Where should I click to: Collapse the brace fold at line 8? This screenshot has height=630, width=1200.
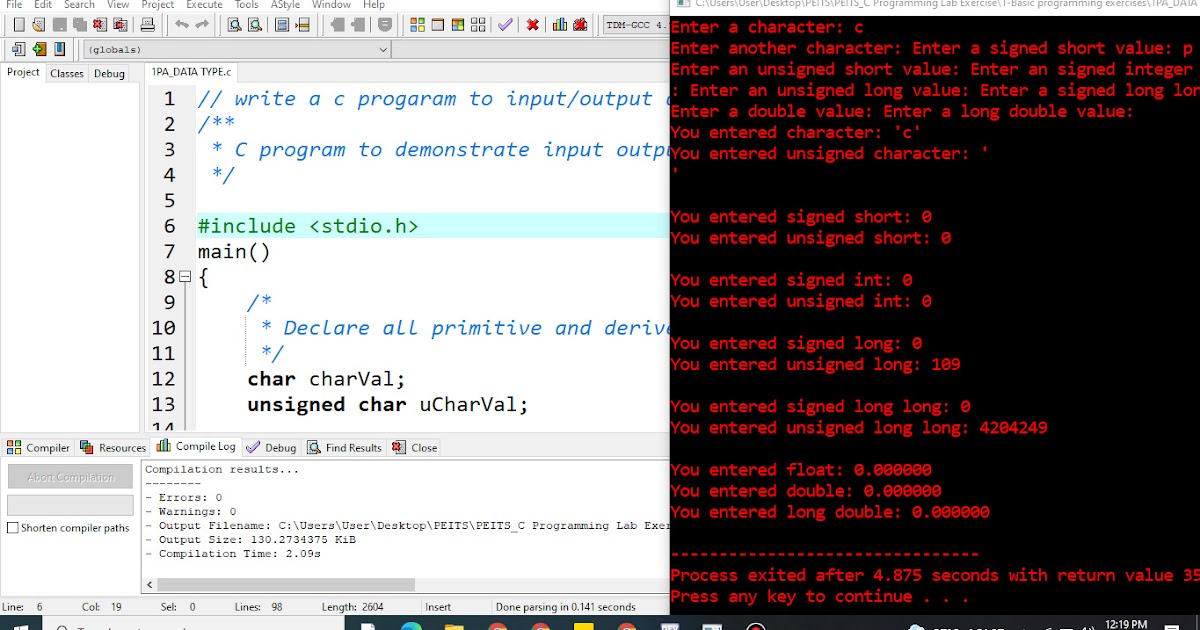(185, 277)
